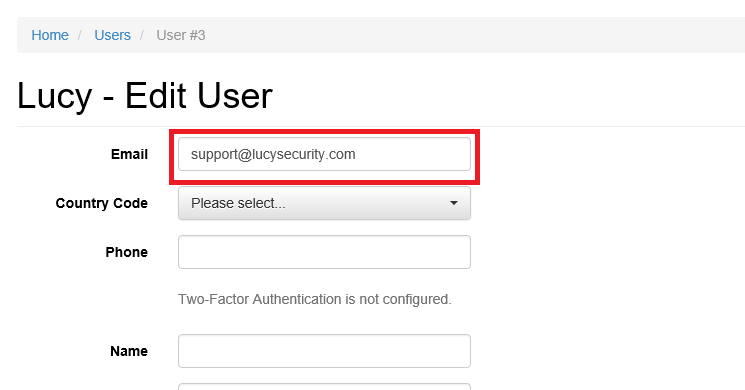Click the support@lucysecurity.com address text
The height and width of the screenshot is (390, 745).
pos(273,154)
